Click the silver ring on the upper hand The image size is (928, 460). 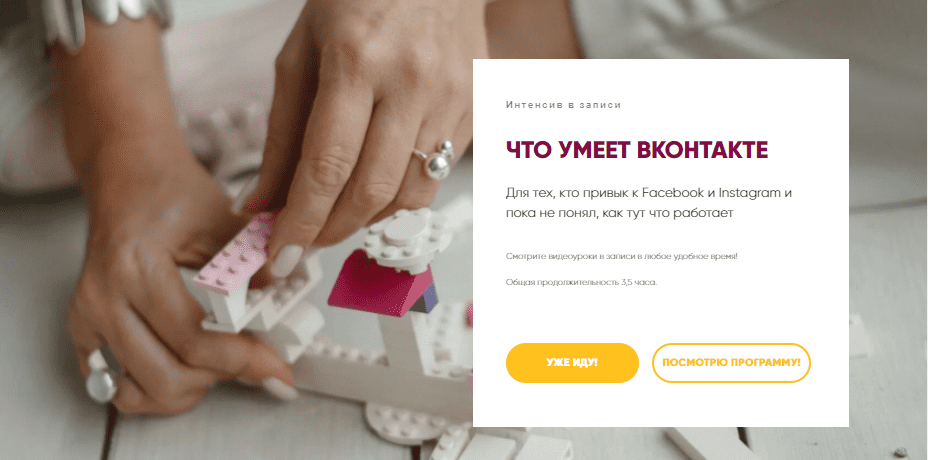click(x=437, y=160)
